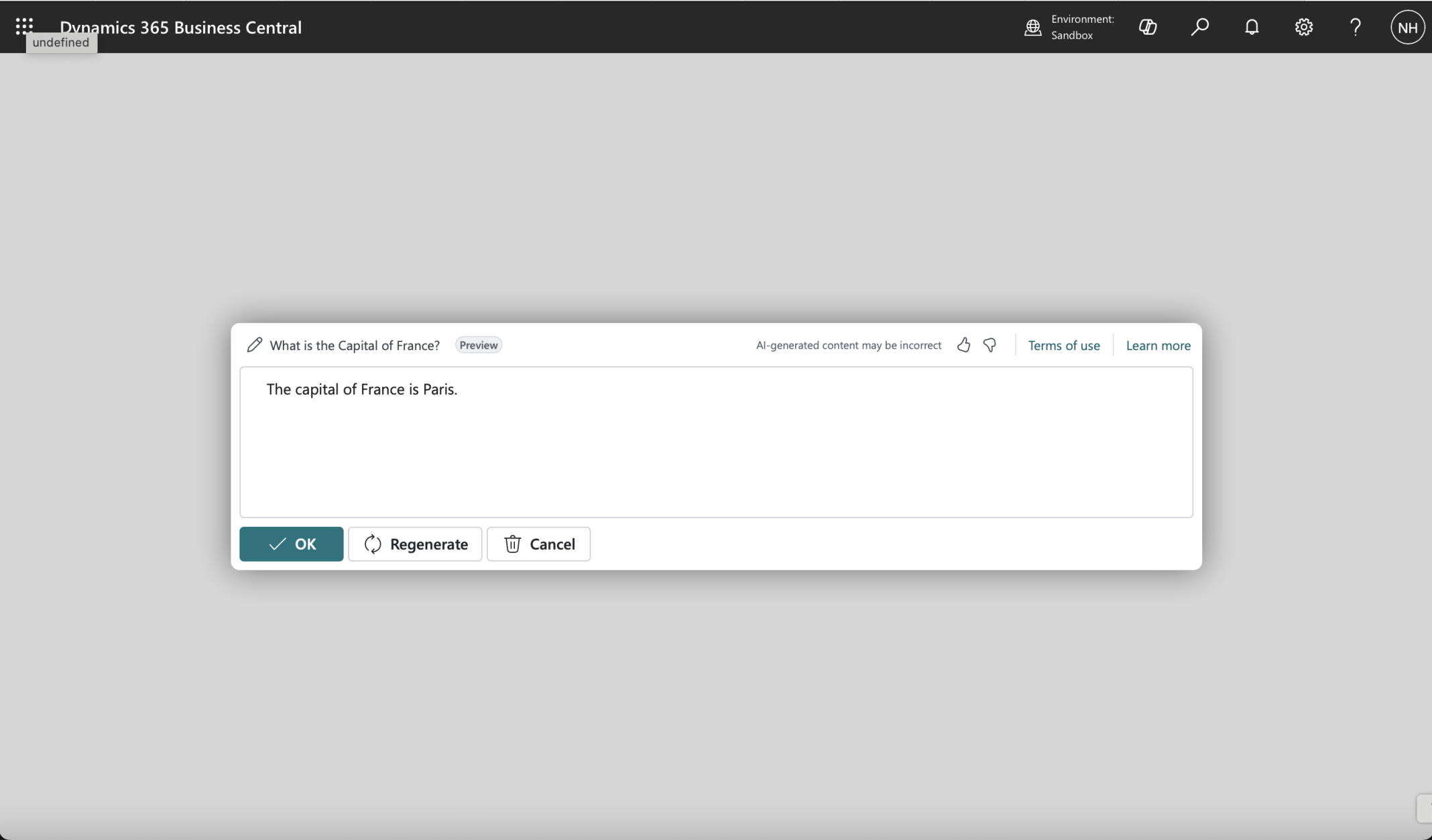1432x840 pixels.
Task: Open notifications bell
Action: (1251, 27)
